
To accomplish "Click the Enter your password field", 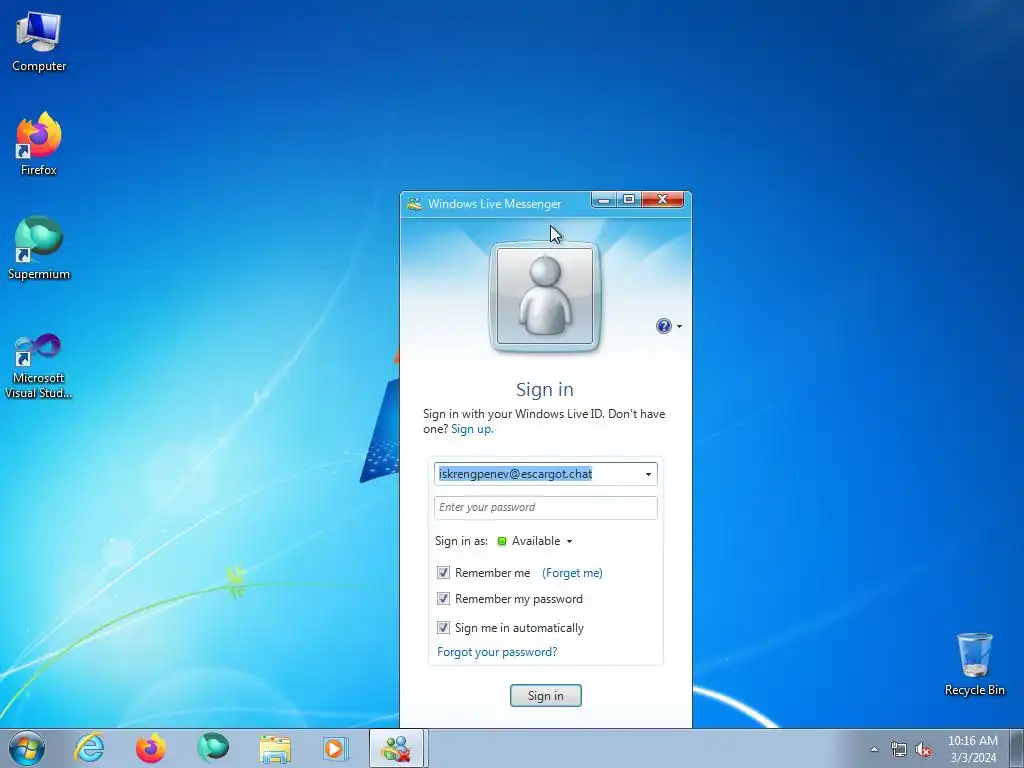I will pyautogui.click(x=546, y=507).
